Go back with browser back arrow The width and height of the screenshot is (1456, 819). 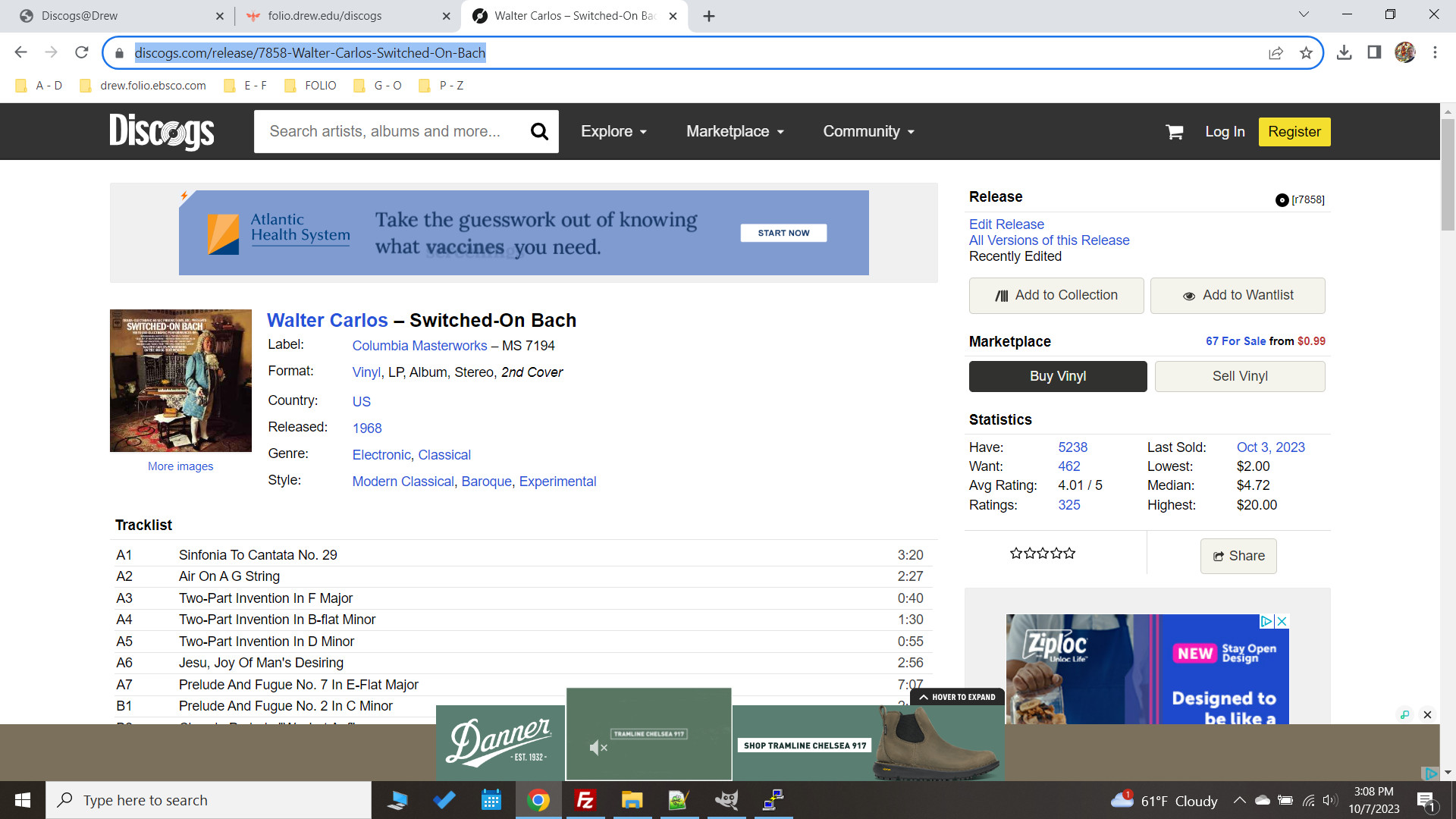click(20, 52)
